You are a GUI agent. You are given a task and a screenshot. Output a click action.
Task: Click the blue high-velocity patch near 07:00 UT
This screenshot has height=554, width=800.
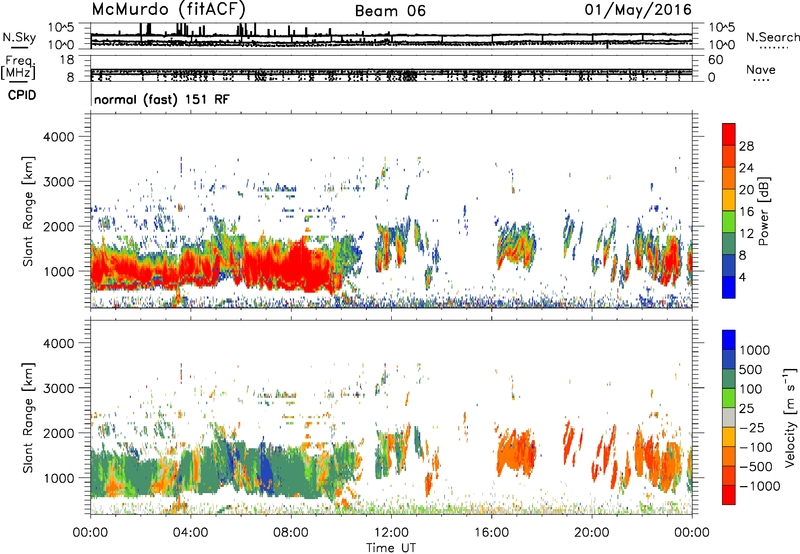pos(265,468)
